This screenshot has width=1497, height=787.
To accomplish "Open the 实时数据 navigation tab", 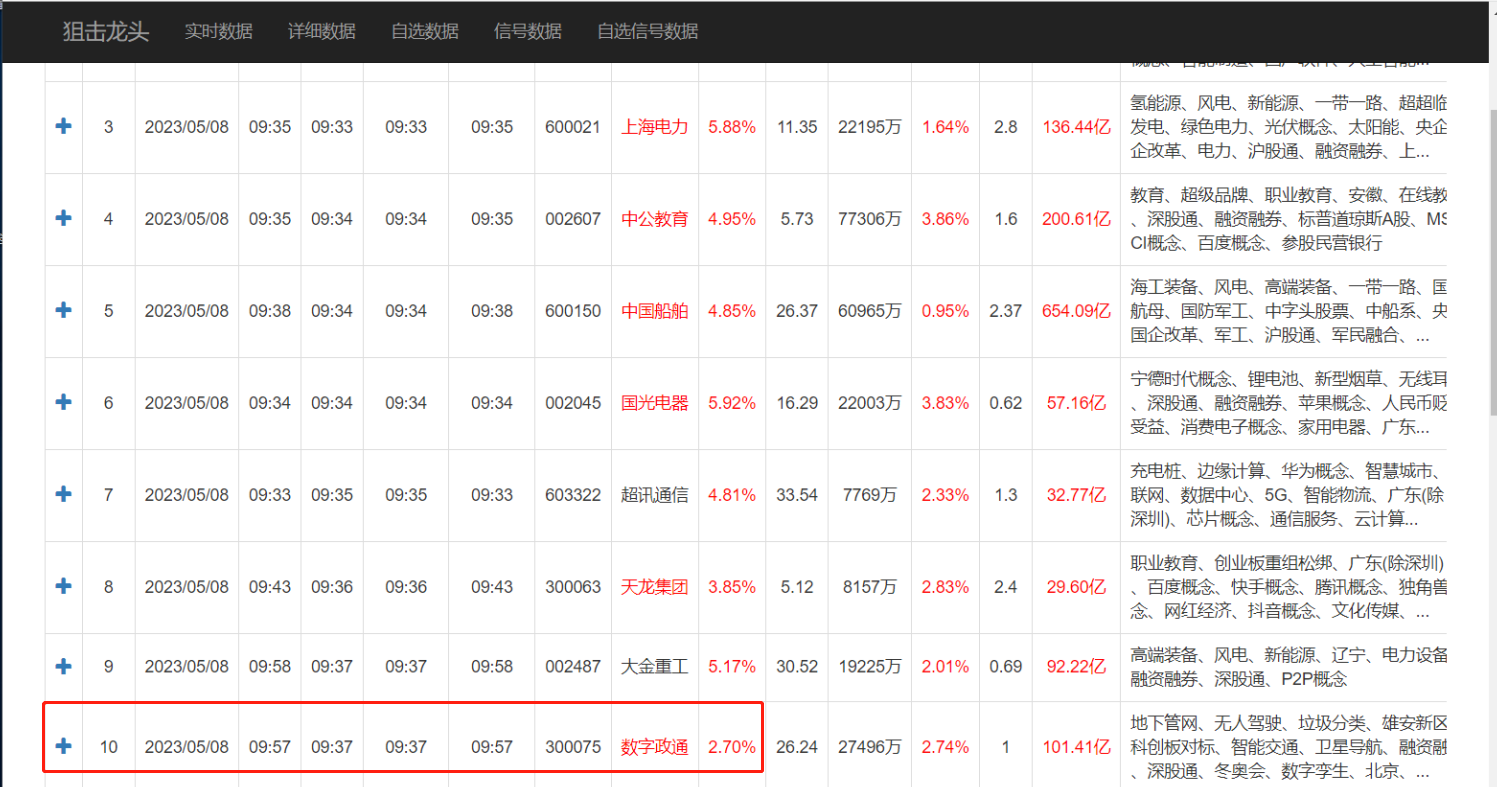I will pos(218,31).
